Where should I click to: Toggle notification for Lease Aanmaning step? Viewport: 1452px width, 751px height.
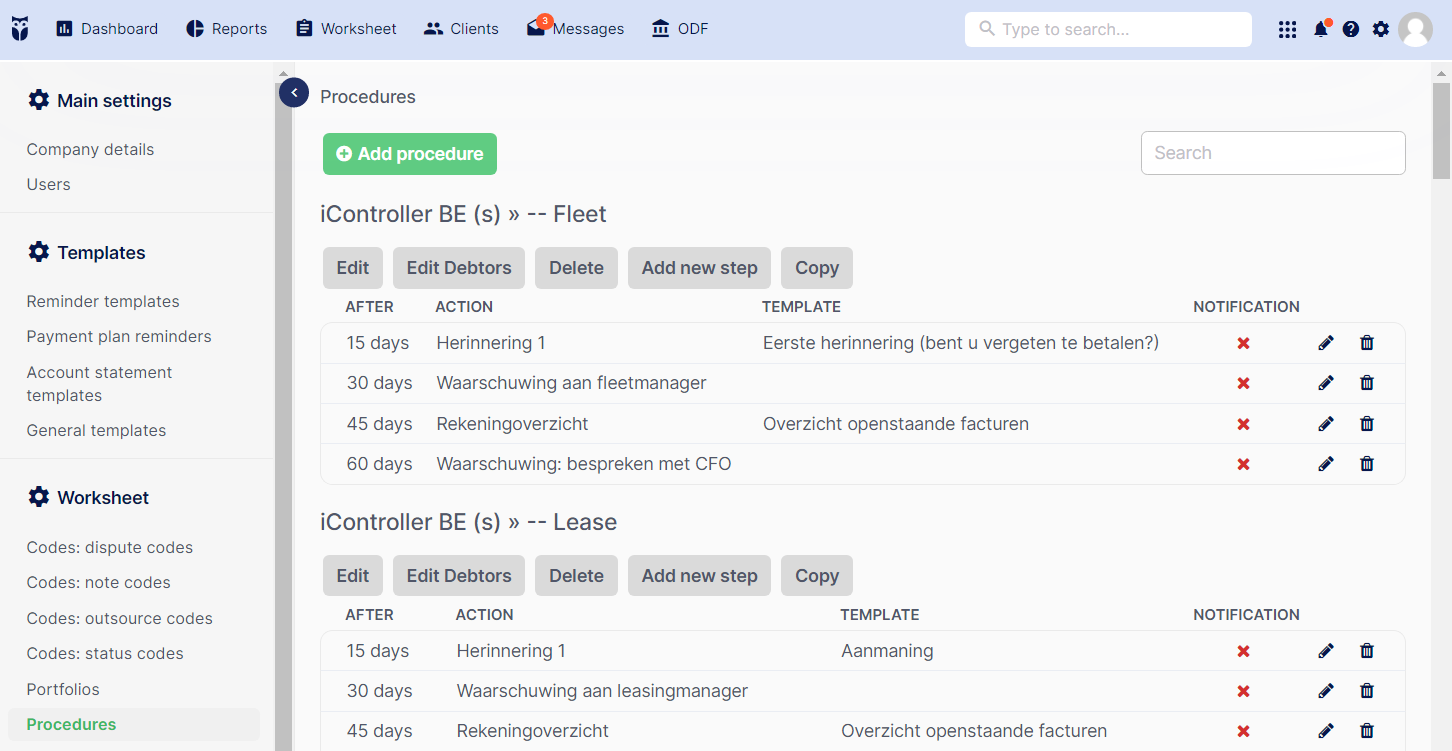point(1244,651)
